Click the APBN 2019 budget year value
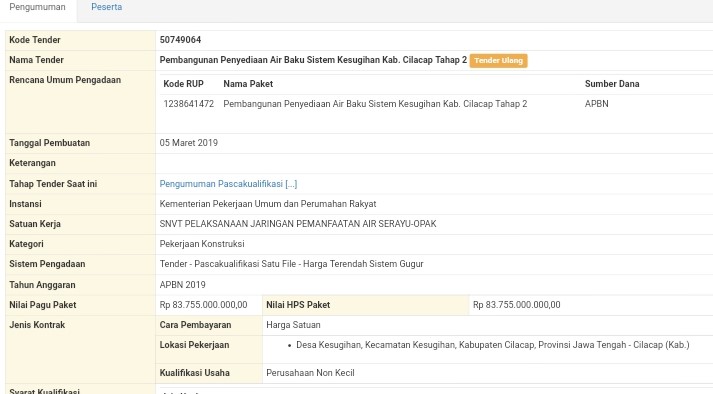This screenshot has width=713, height=394. (x=182, y=285)
